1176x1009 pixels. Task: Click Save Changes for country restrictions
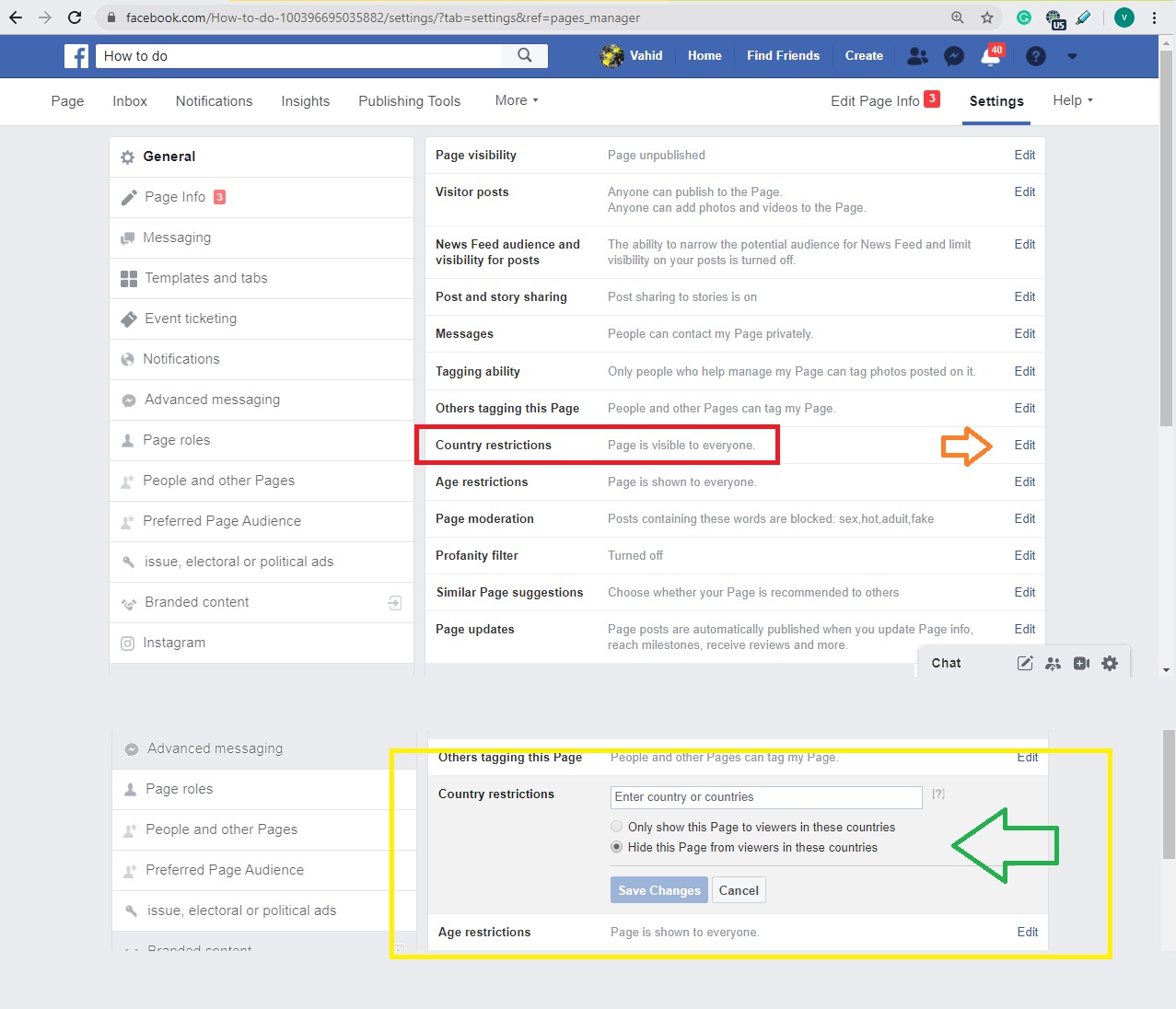coord(659,890)
